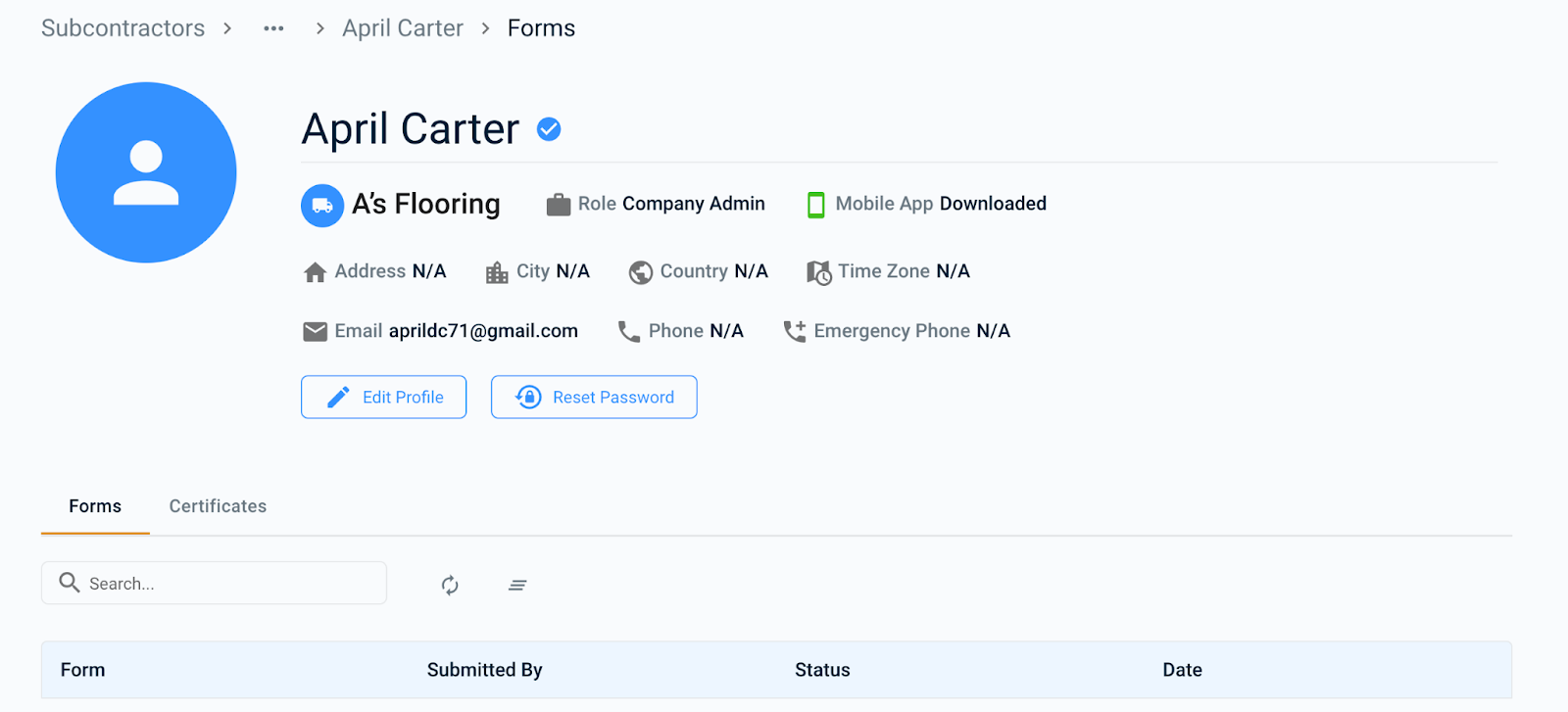The height and width of the screenshot is (712, 1568).
Task: Click the profile avatar picture
Action: click(146, 172)
